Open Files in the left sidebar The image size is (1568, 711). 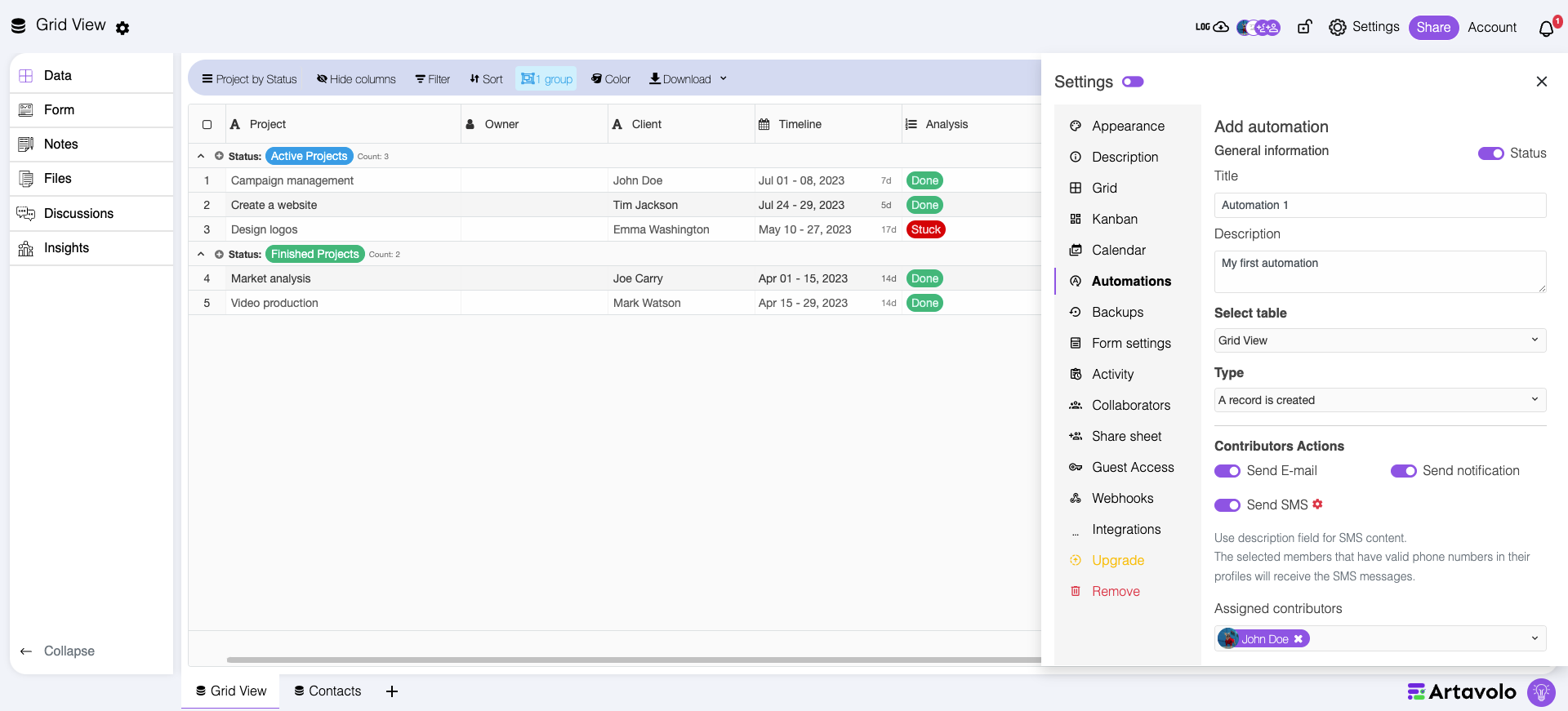[x=91, y=178]
